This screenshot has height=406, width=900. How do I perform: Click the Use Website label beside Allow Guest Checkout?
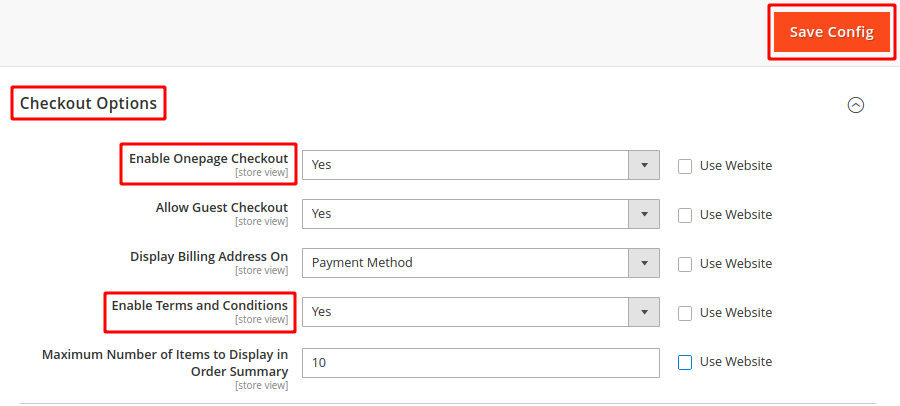click(736, 215)
